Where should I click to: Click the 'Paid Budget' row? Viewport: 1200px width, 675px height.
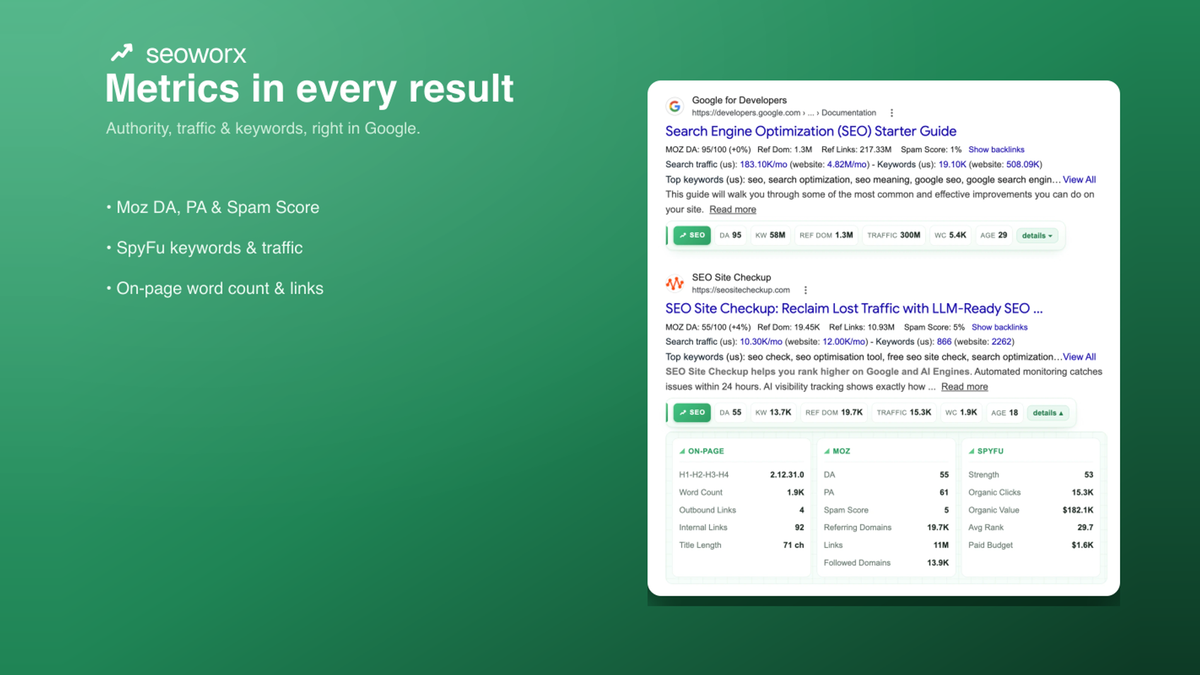tap(1031, 545)
